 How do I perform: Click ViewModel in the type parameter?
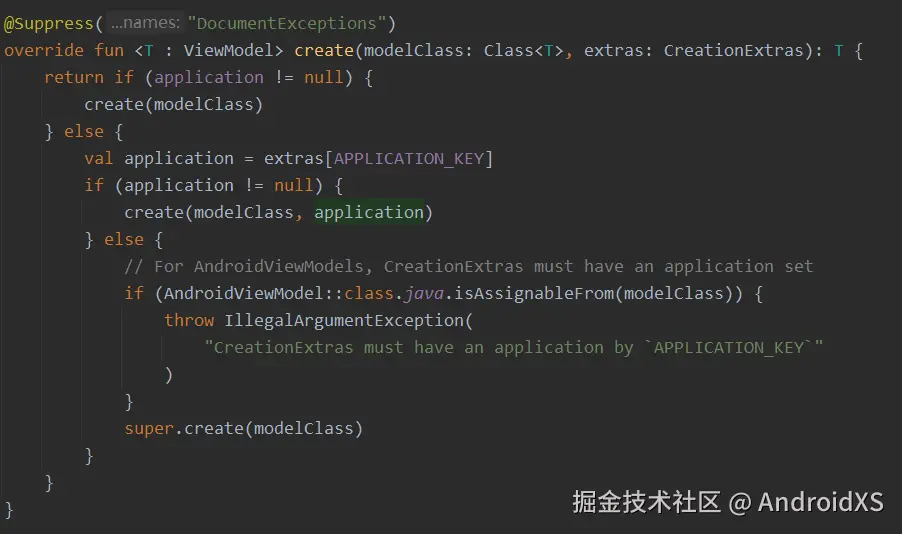228,51
